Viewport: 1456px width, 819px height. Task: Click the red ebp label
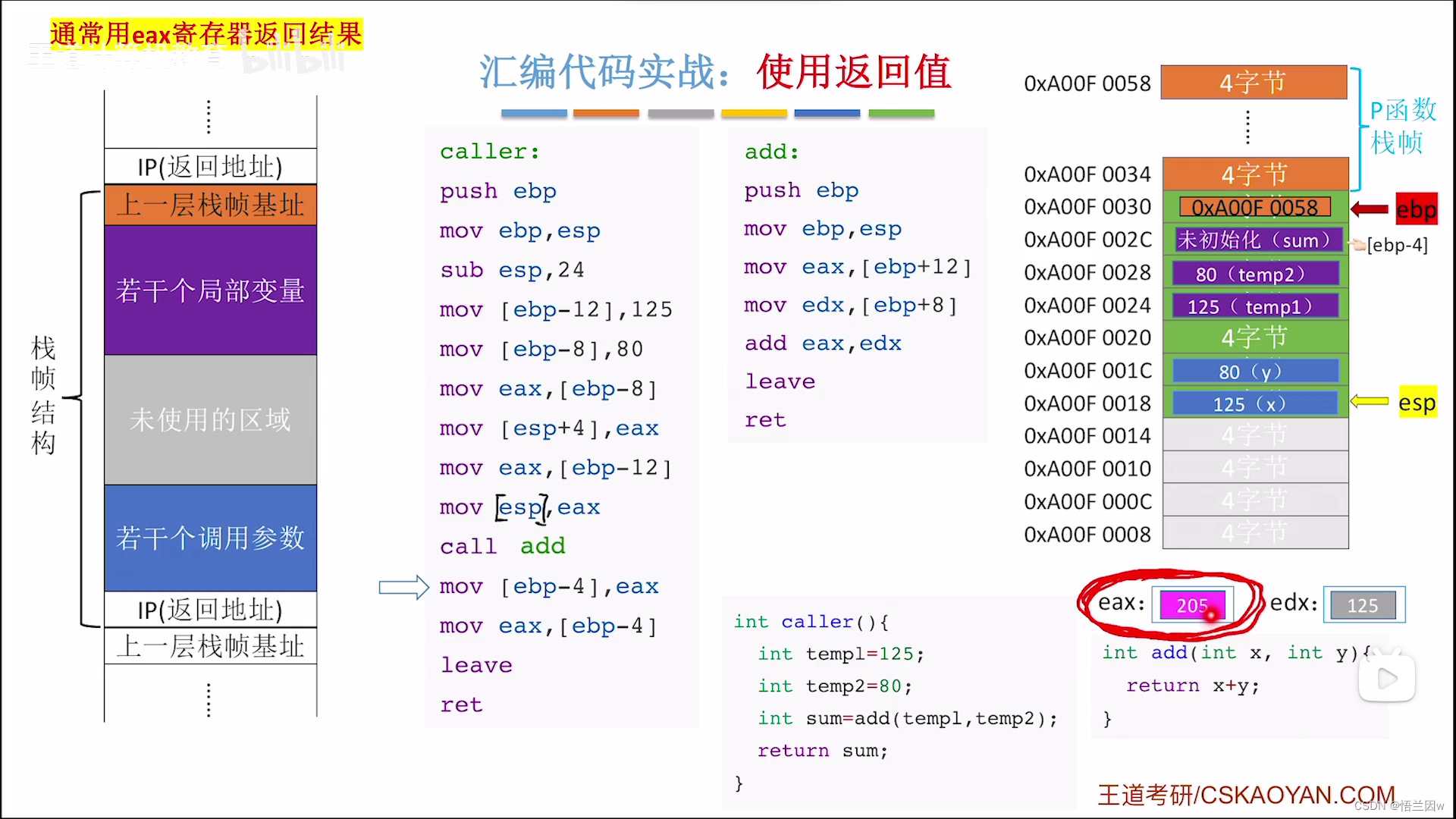1416,209
